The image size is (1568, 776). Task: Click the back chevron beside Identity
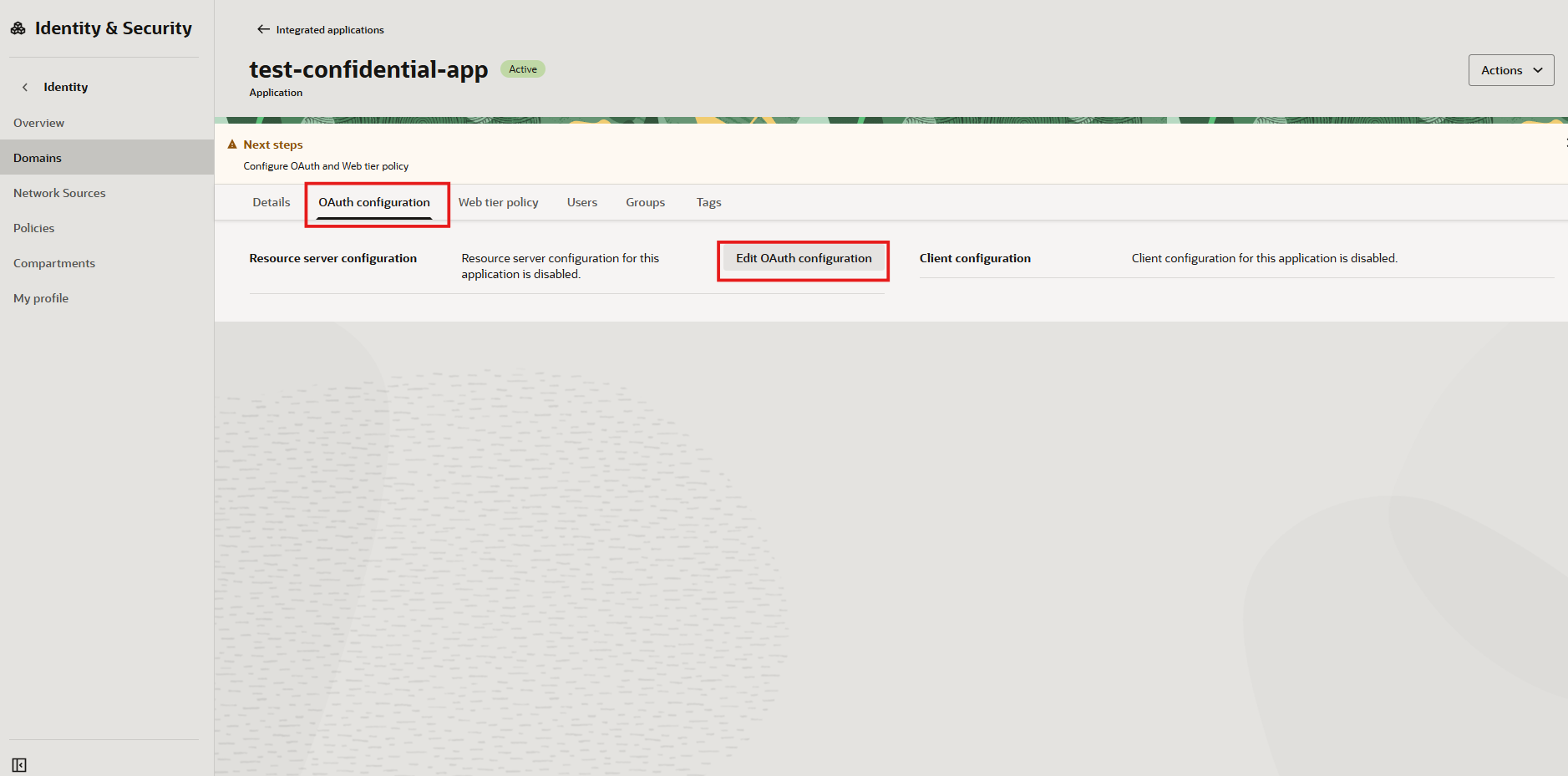(x=25, y=87)
